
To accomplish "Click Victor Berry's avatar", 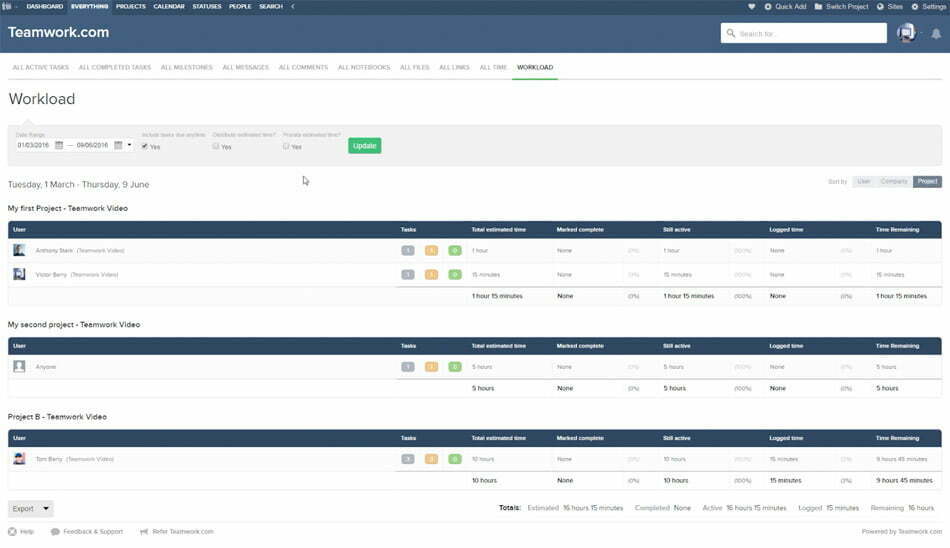I will (x=19, y=274).
